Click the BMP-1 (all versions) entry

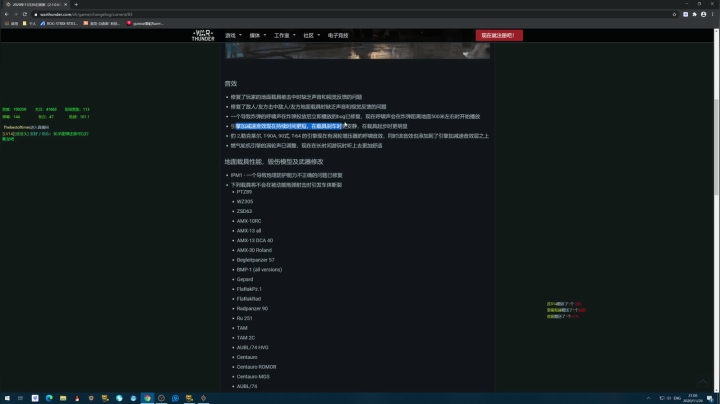tap(259, 269)
